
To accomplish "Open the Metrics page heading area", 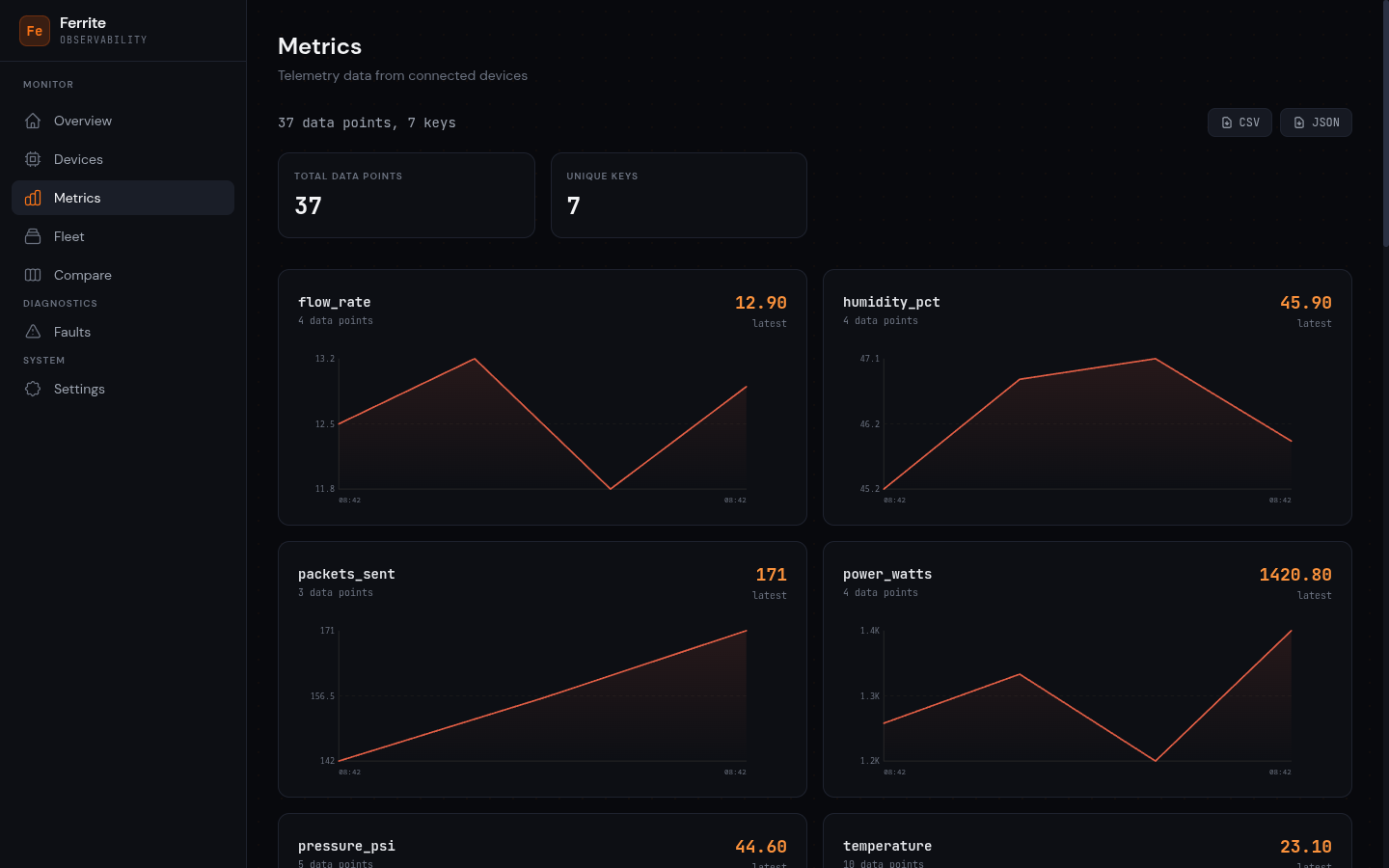I will [x=319, y=46].
